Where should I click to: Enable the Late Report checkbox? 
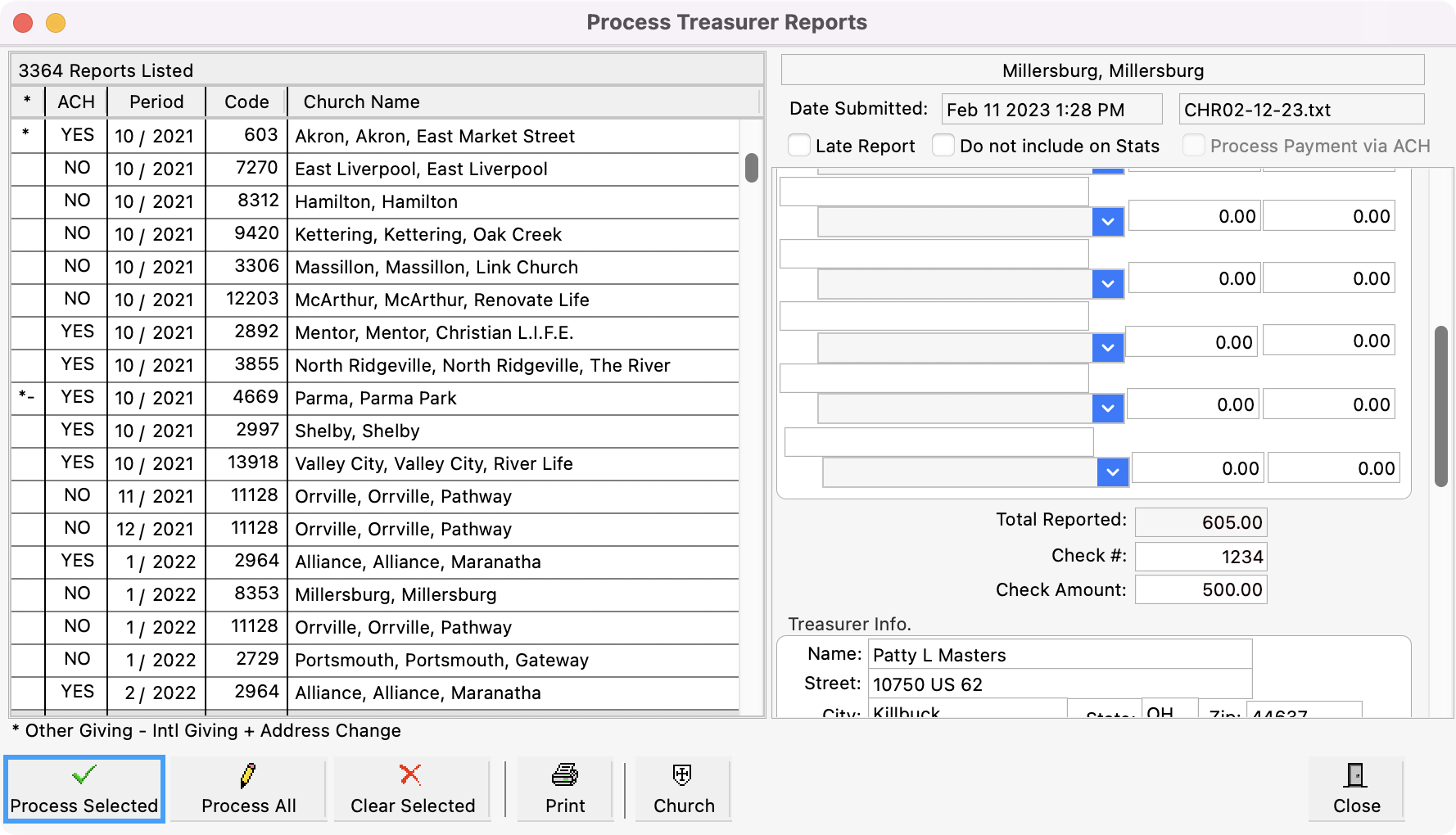799,144
